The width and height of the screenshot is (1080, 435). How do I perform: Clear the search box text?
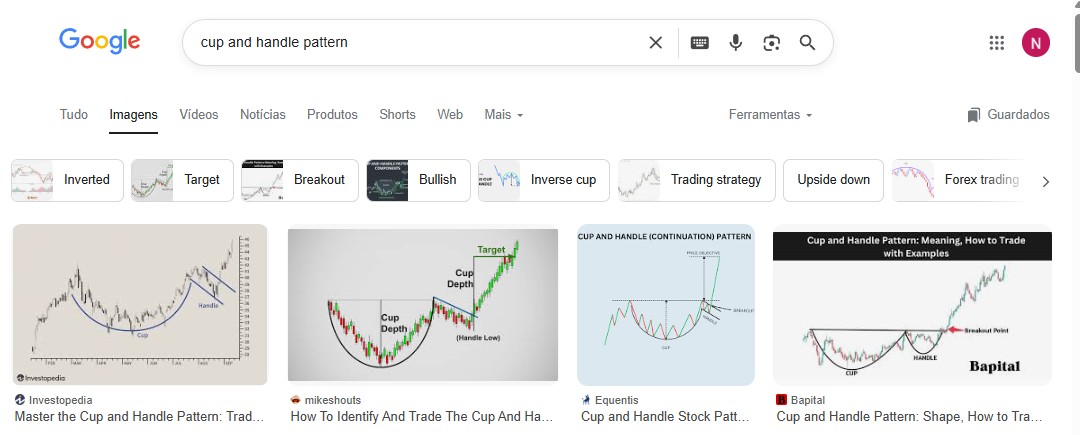pyautogui.click(x=656, y=42)
